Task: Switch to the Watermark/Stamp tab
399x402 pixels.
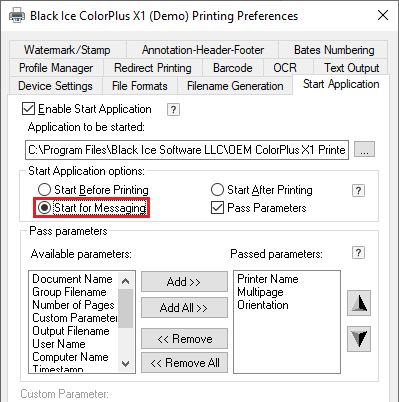Action: pyautogui.click(x=67, y=50)
